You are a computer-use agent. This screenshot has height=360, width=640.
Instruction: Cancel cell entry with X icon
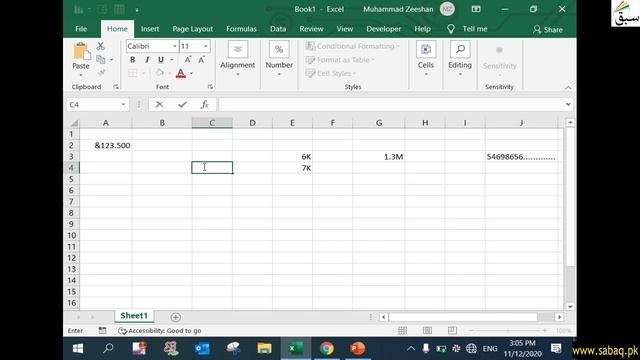click(159, 105)
